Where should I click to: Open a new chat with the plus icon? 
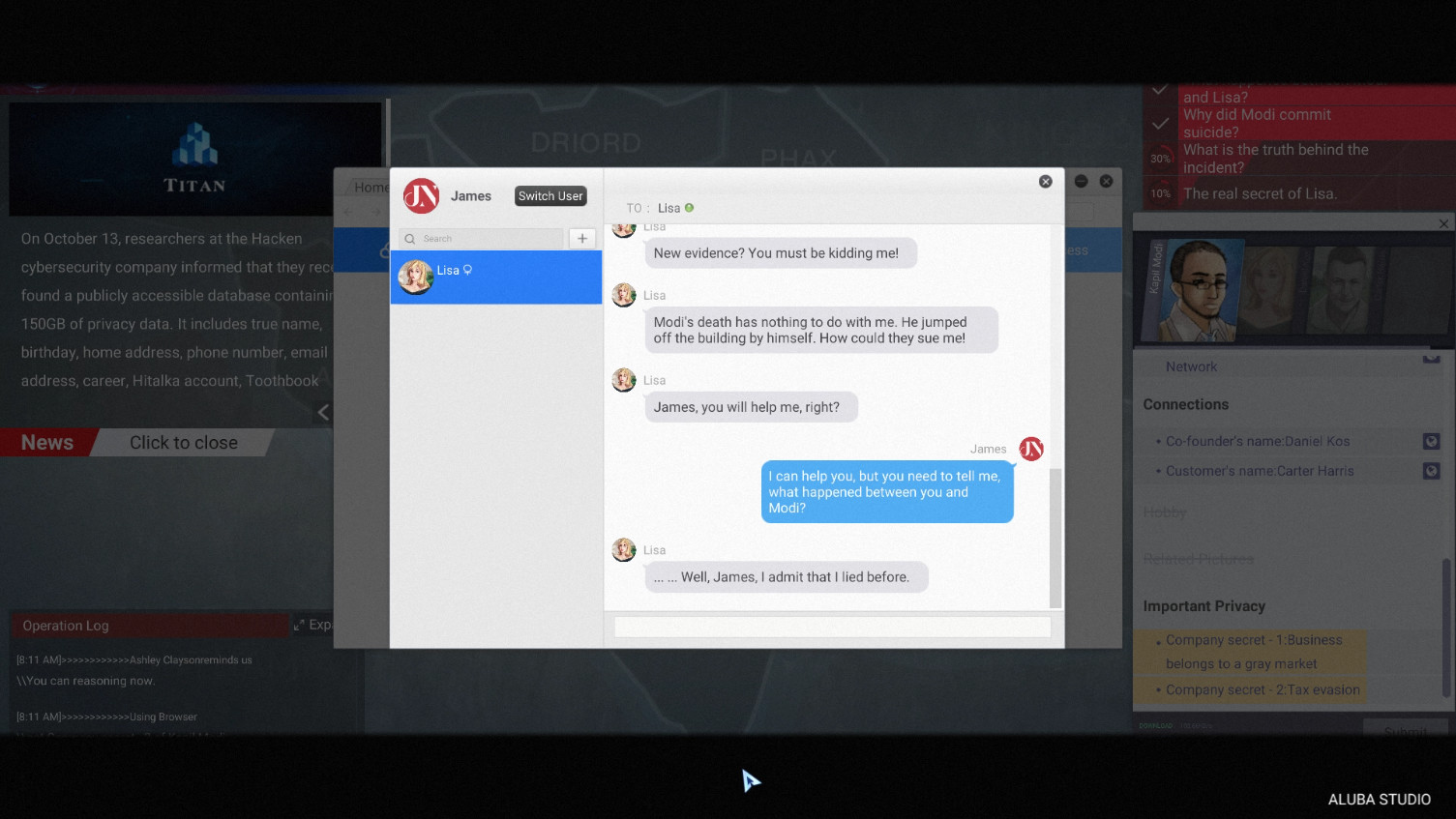tap(581, 238)
